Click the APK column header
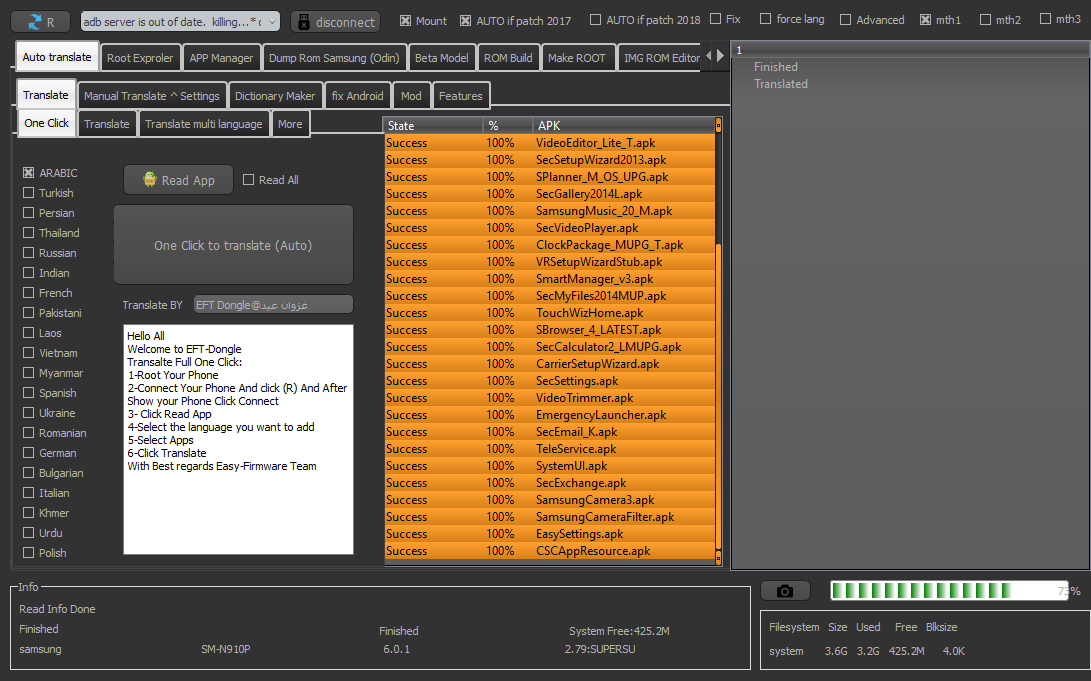 click(x=623, y=125)
